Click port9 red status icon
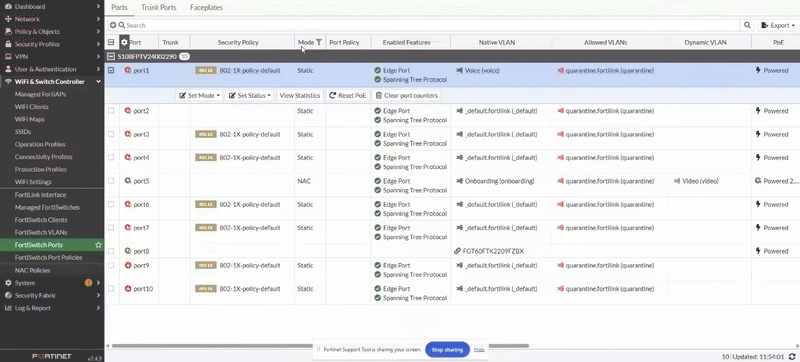This screenshot has height=362, width=800. [128, 265]
